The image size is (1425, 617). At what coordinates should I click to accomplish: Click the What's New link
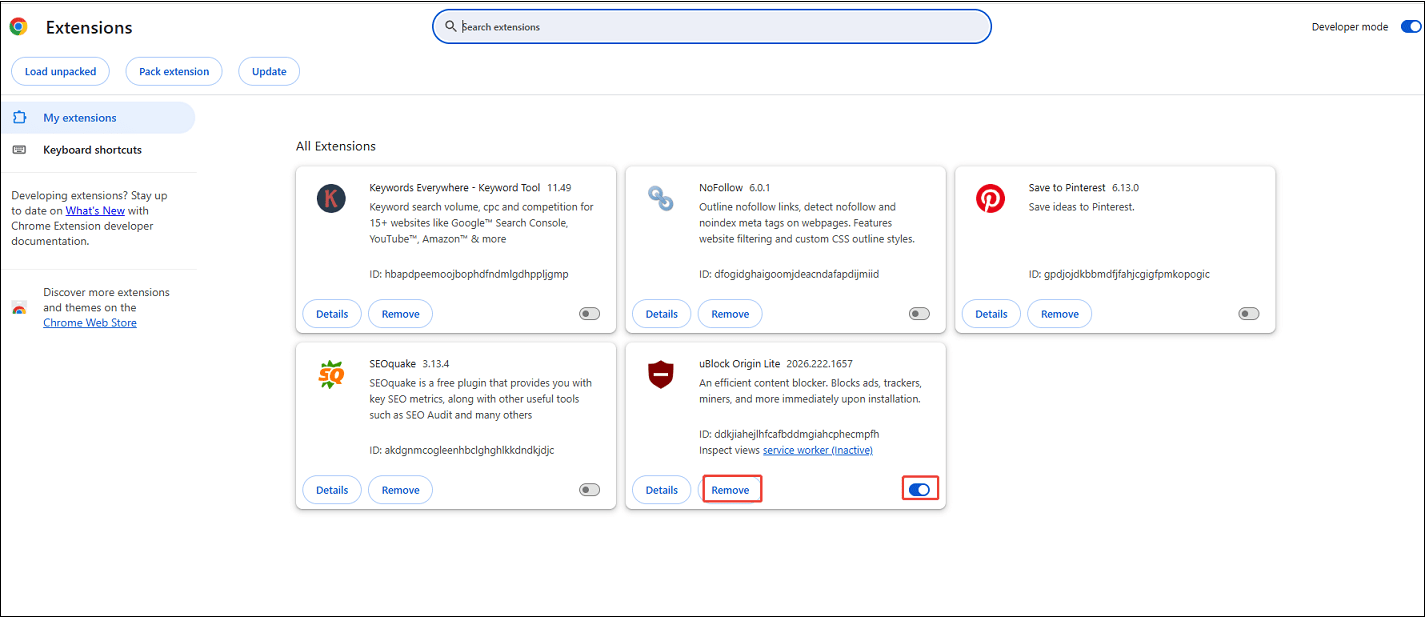[x=94, y=210]
